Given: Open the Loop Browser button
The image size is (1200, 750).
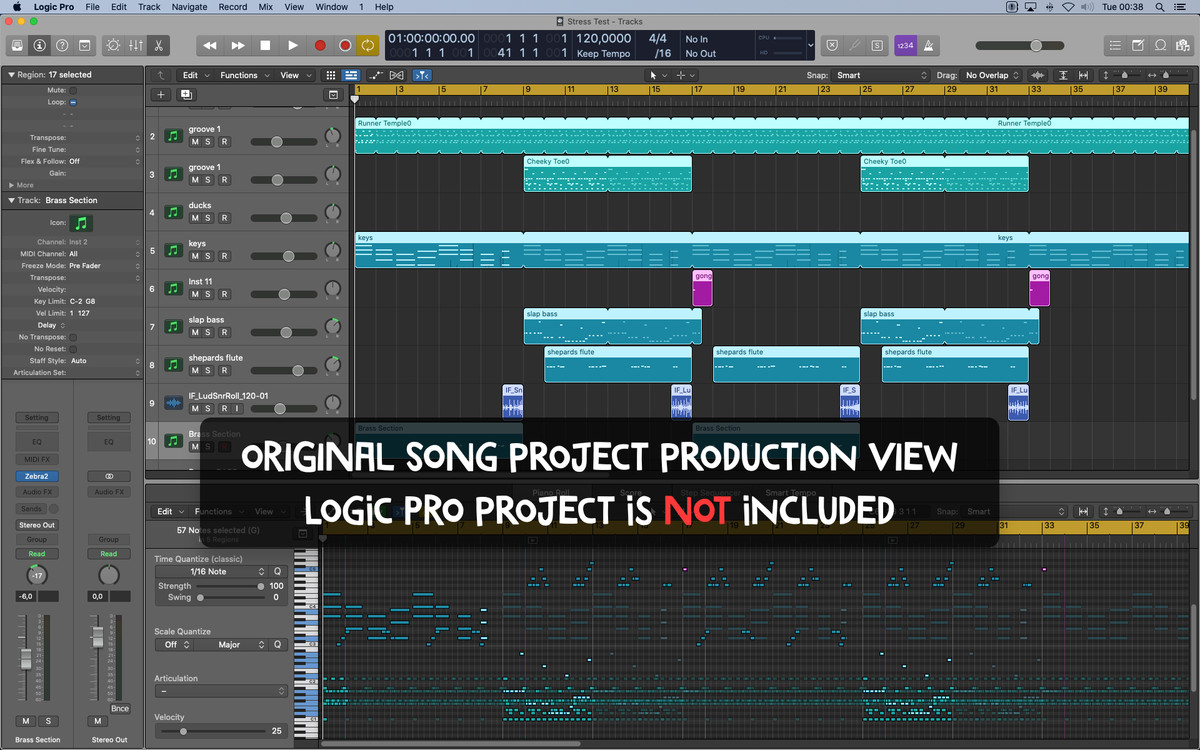Looking at the screenshot, I should click(x=1161, y=45).
